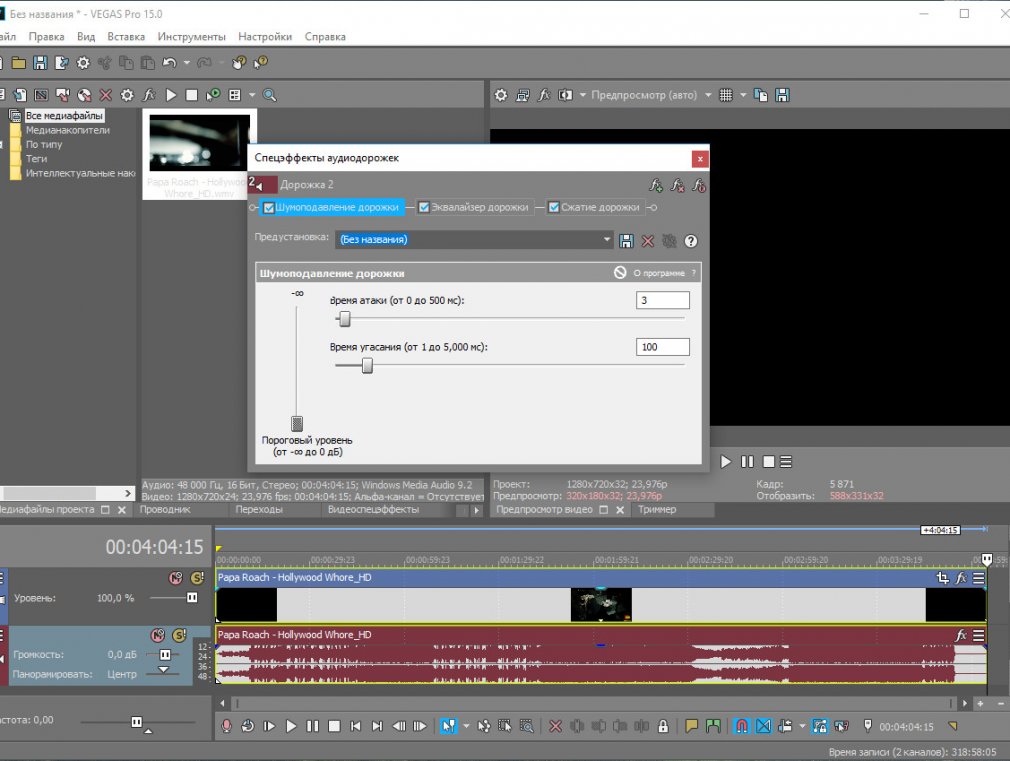Open Инструменты menu

[191, 37]
